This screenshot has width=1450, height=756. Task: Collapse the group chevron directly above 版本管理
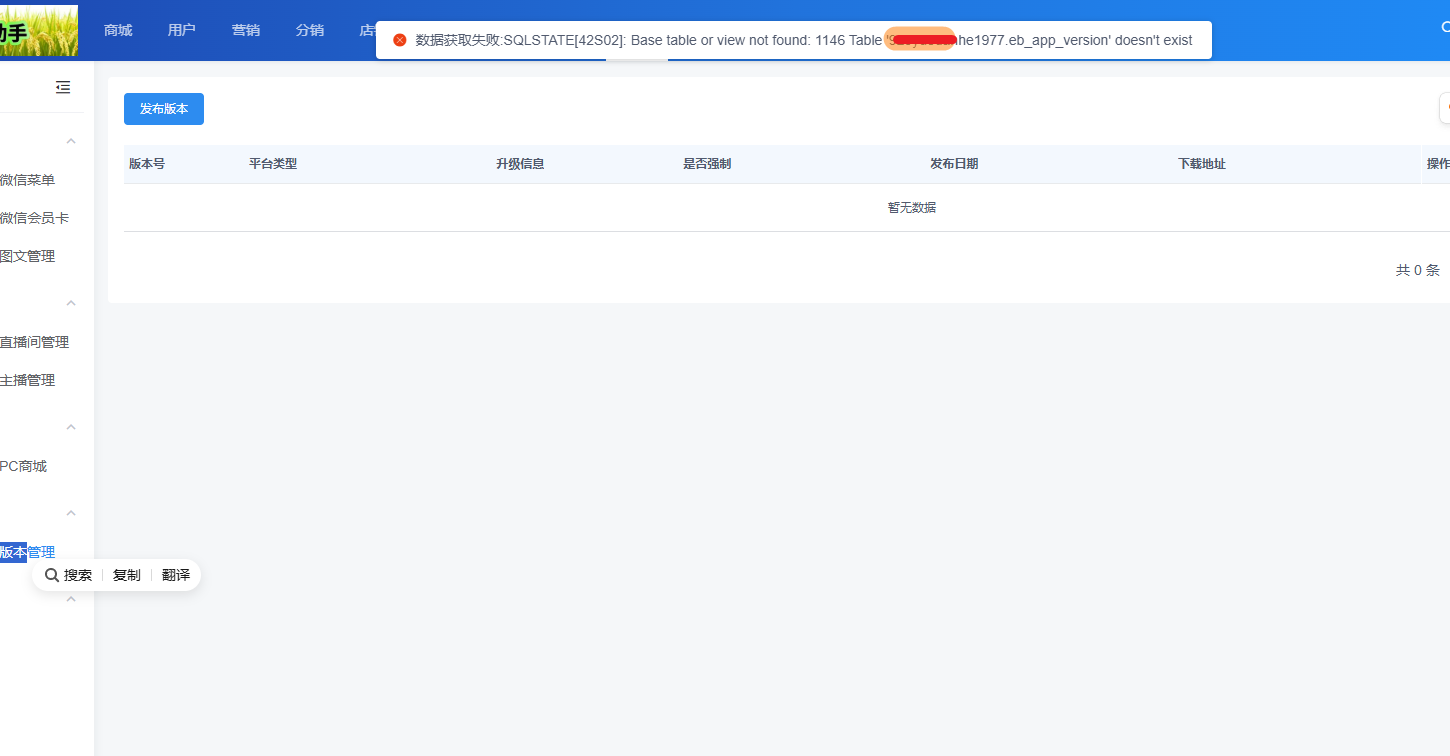71,513
